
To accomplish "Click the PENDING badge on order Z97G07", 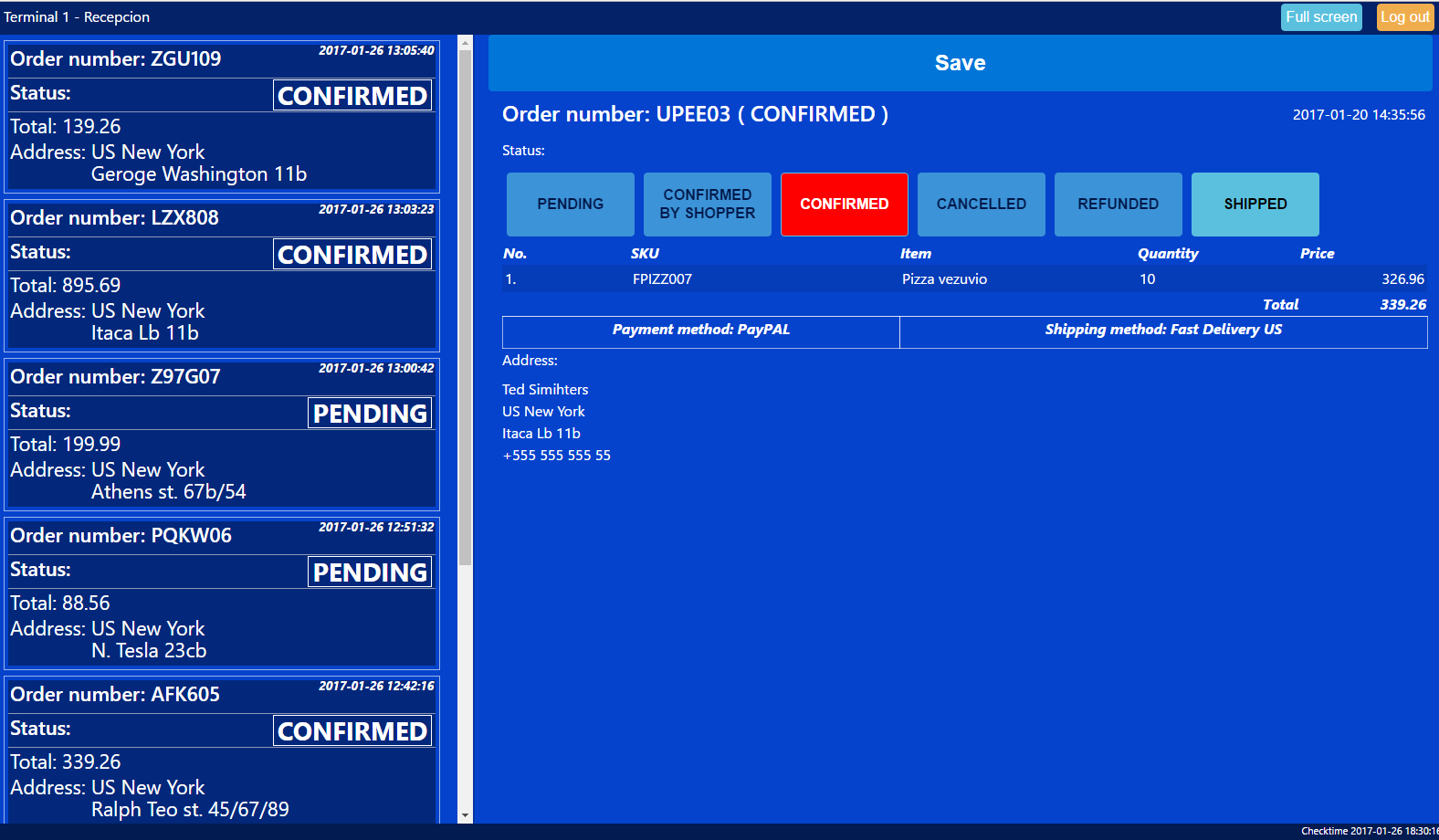I will pos(370,414).
